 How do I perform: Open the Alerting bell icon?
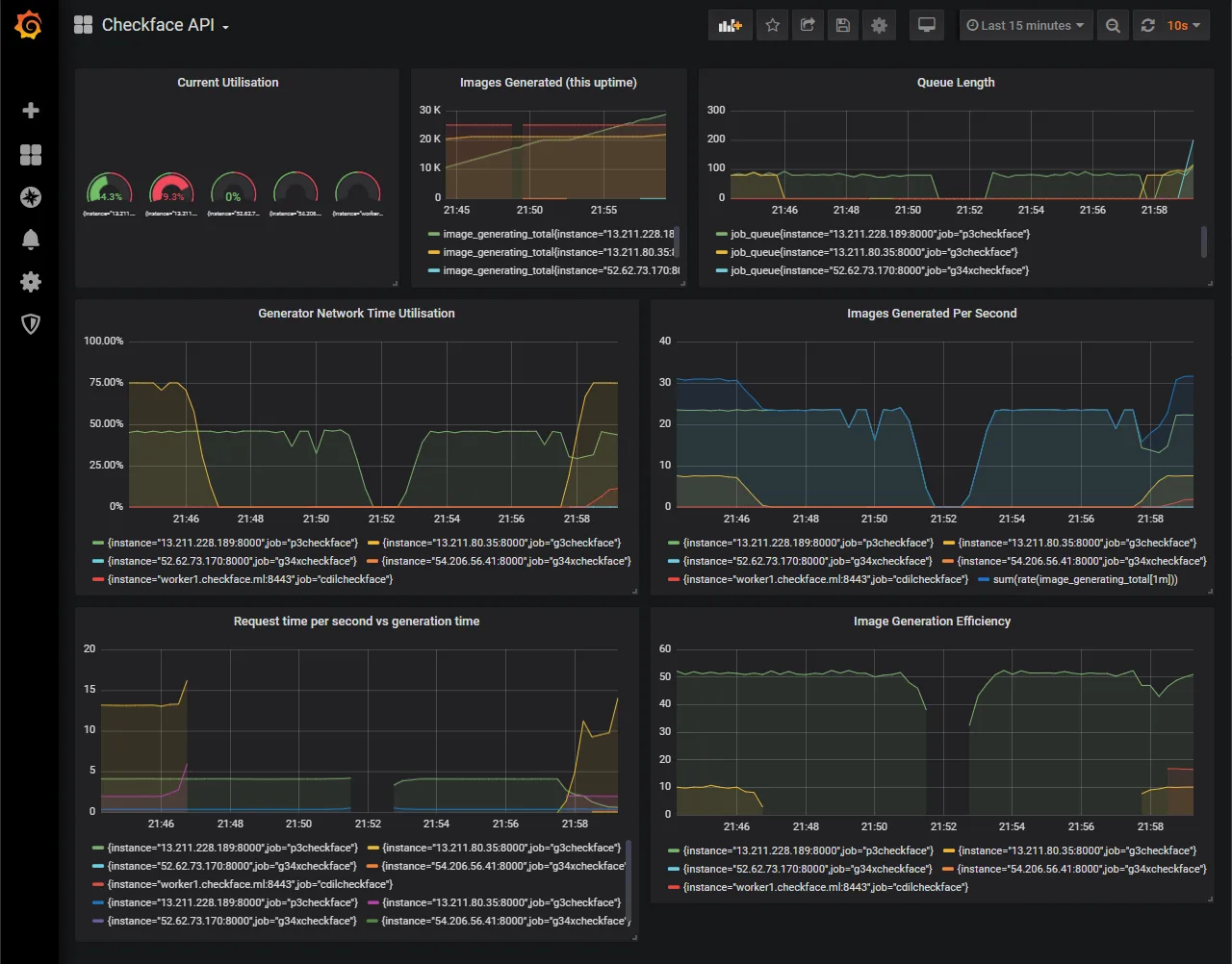tap(31, 240)
